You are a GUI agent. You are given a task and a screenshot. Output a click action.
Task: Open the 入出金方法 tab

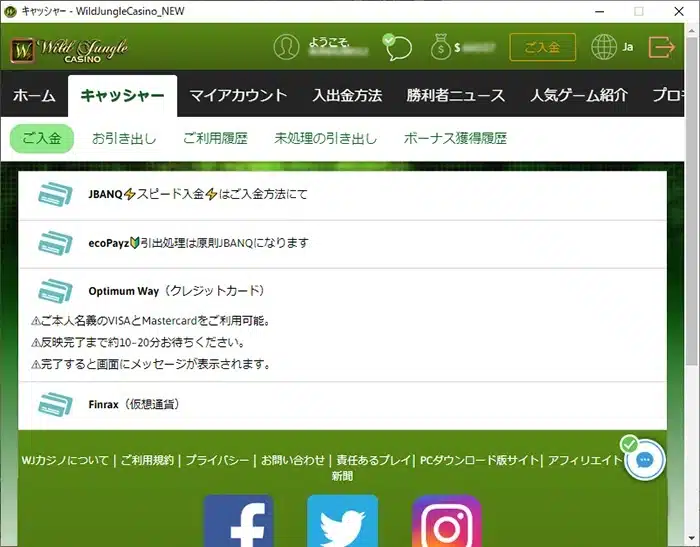[347, 96]
